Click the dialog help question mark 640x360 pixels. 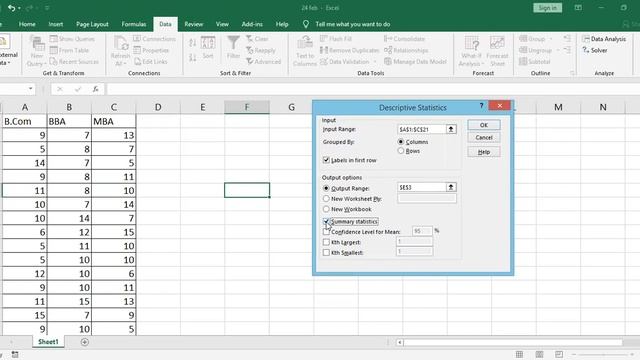click(x=481, y=106)
